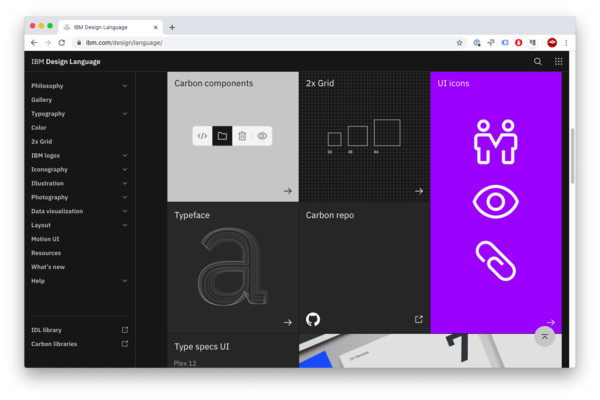Expand the Data visualization chevron
This screenshot has height=400, width=600.
[125, 211]
